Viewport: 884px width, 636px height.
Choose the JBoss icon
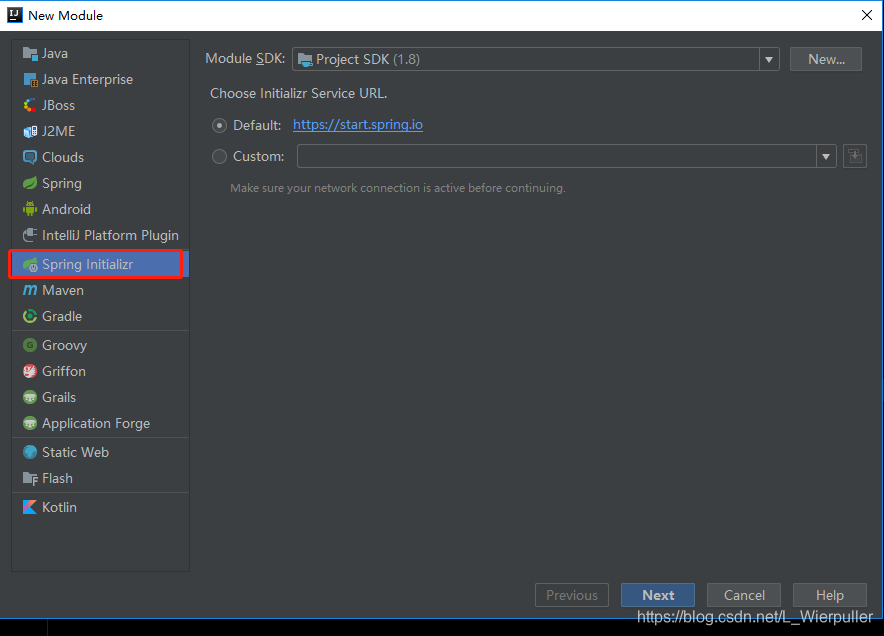coord(30,105)
